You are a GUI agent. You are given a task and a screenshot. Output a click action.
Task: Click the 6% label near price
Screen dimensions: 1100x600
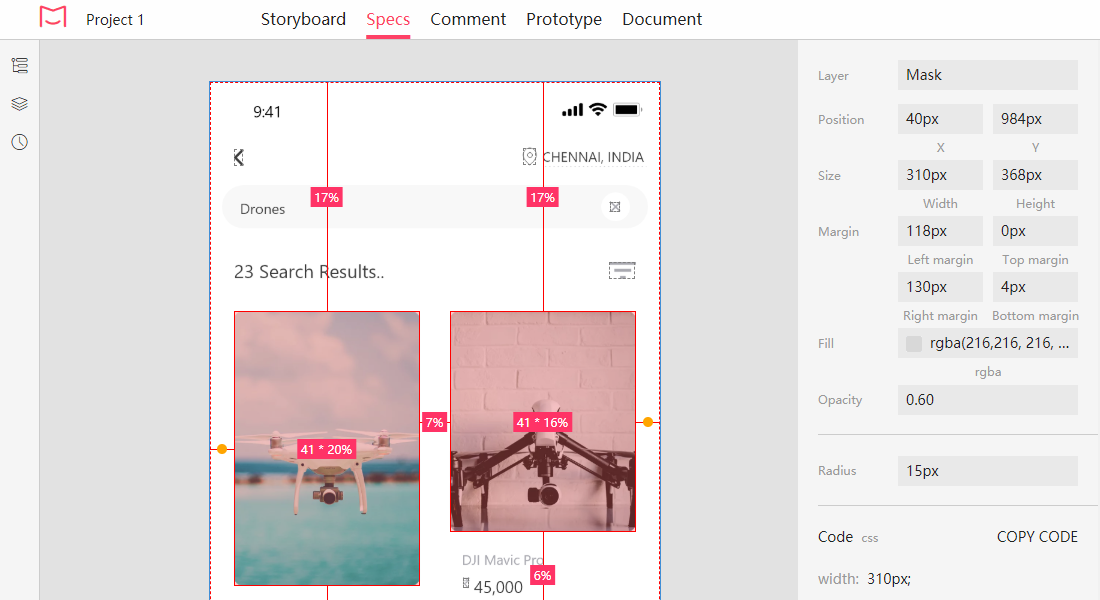coord(542,575)
